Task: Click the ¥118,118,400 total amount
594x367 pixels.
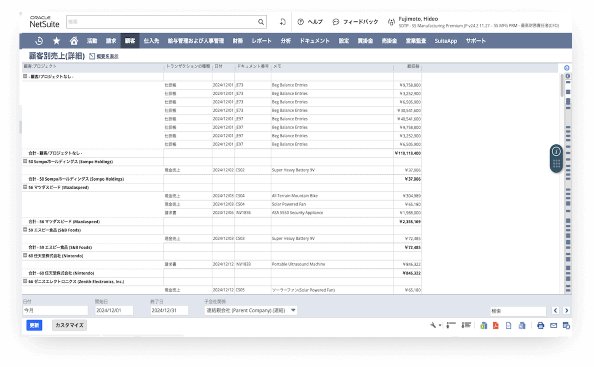Action: pos(408,153)
